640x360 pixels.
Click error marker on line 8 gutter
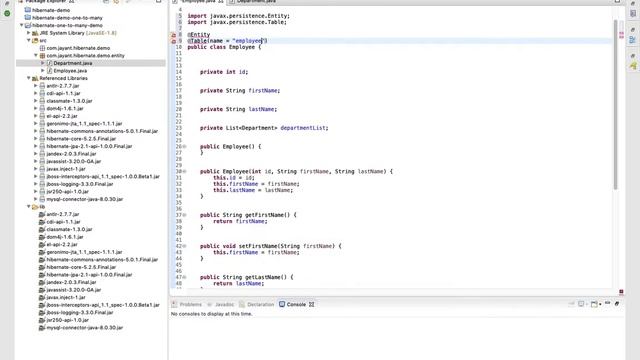pyautogui.click(x=173, y=35)
